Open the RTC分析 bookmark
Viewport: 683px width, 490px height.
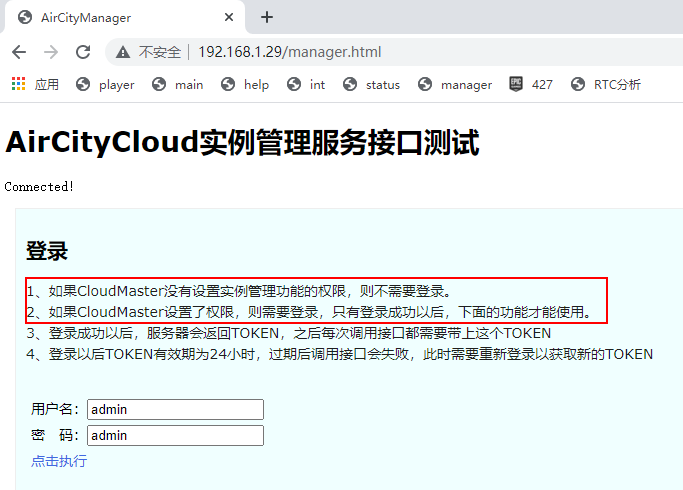606,85
